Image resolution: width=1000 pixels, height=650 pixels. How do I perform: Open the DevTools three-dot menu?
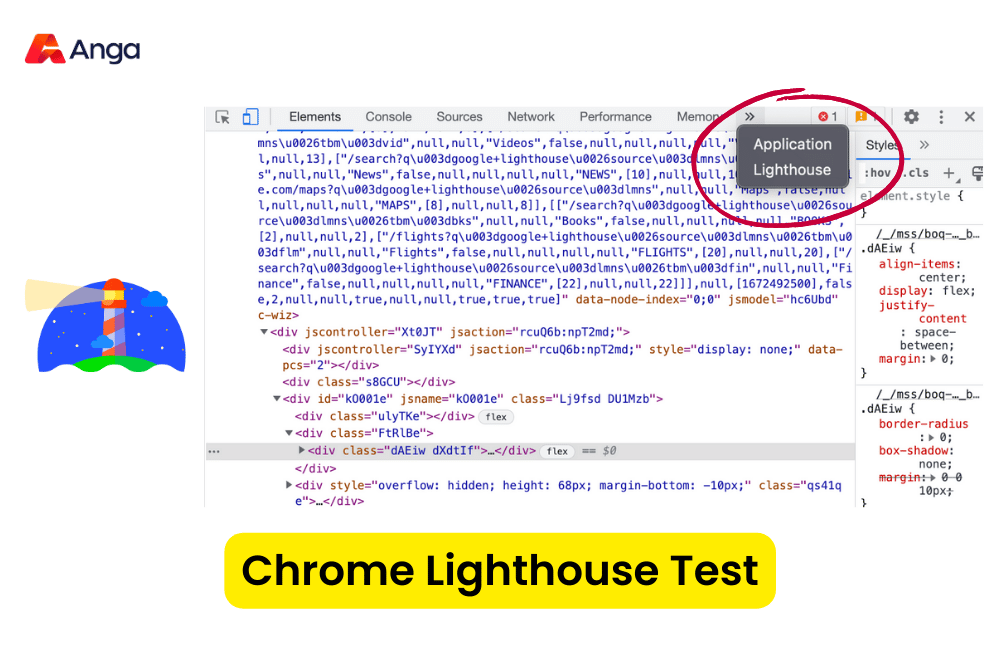[x=941, y=117]
